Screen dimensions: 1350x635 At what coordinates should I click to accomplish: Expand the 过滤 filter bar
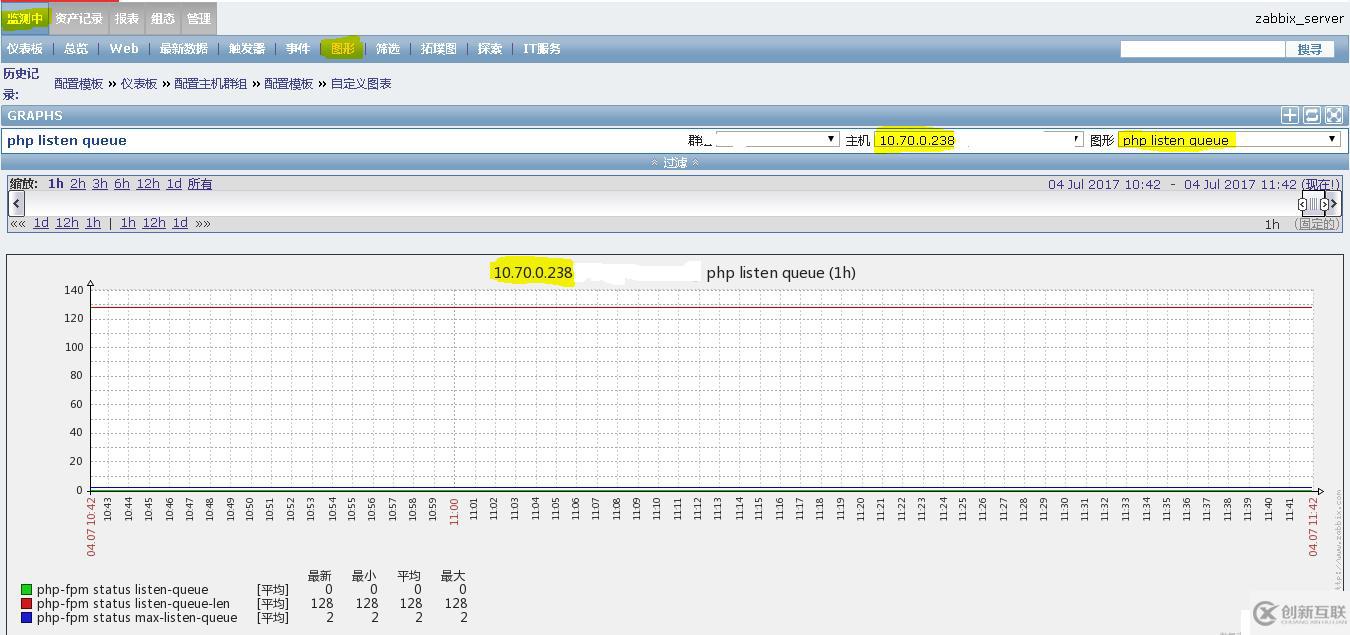tap(675, 162)
